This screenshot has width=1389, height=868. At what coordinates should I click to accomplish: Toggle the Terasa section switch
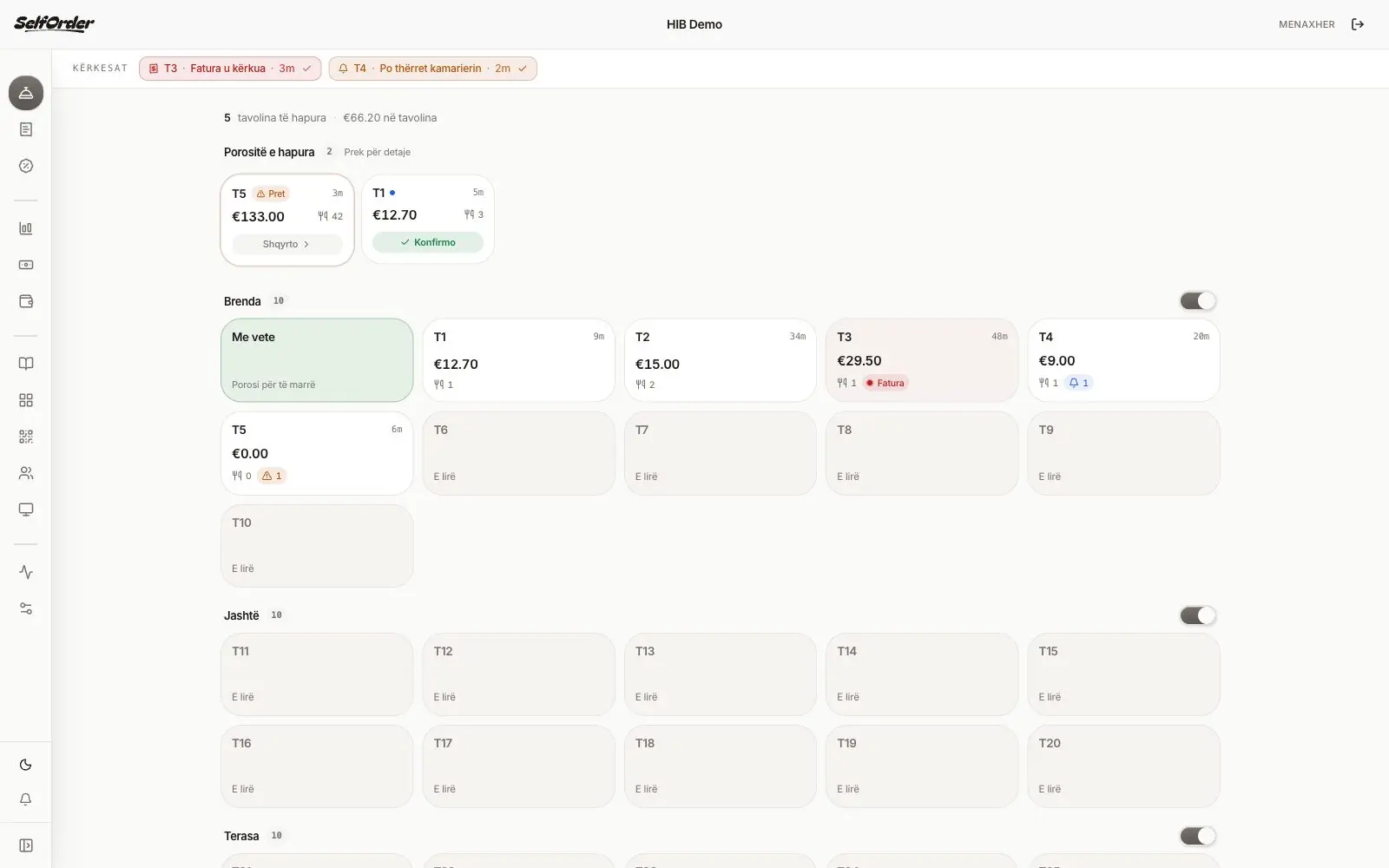1198,836
